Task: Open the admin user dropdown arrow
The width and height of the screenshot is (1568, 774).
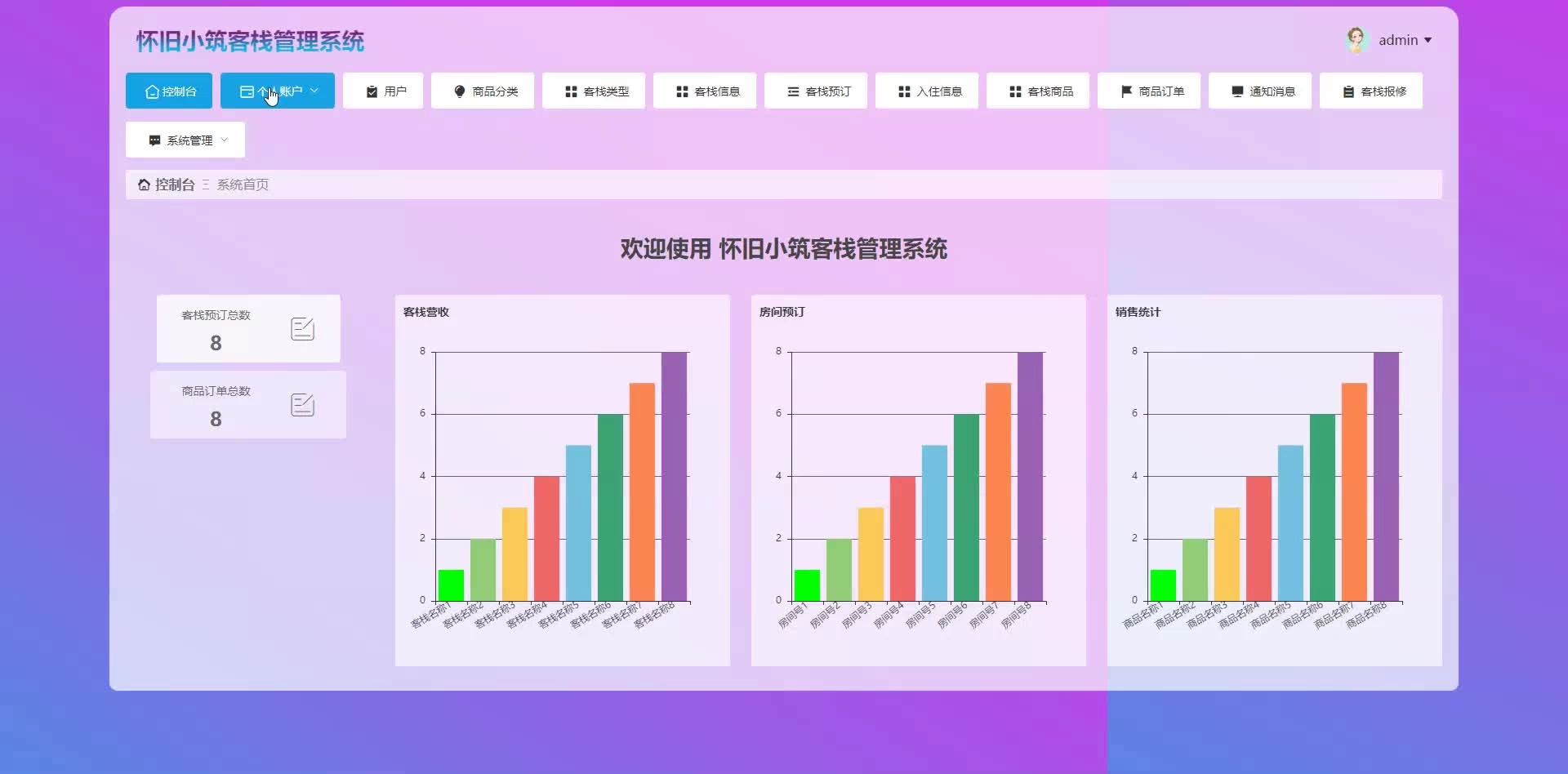Action: coord(1428,40)
